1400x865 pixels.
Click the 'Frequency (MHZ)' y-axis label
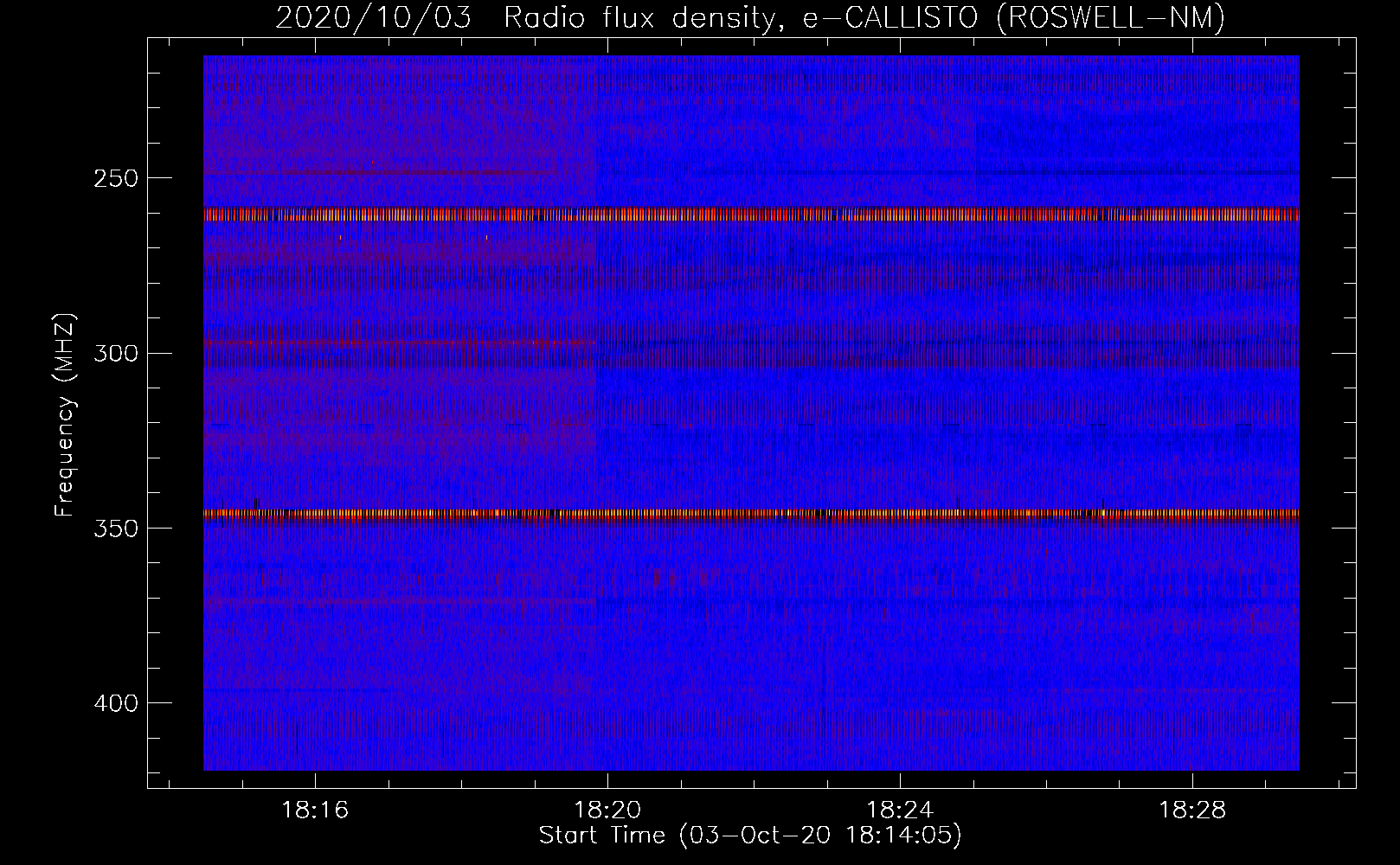pyautogui.click(x=66, y=415)
